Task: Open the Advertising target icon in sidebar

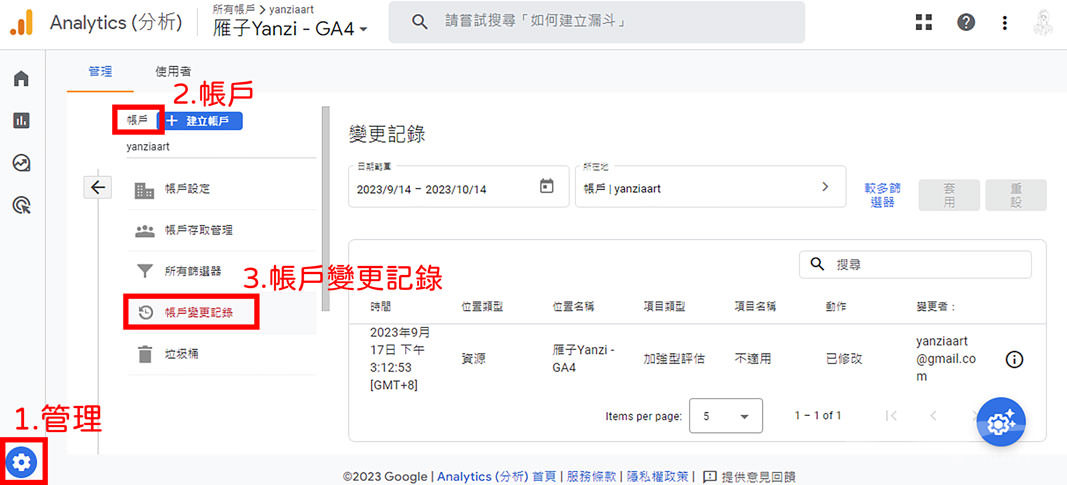Action: click(21, 205)
